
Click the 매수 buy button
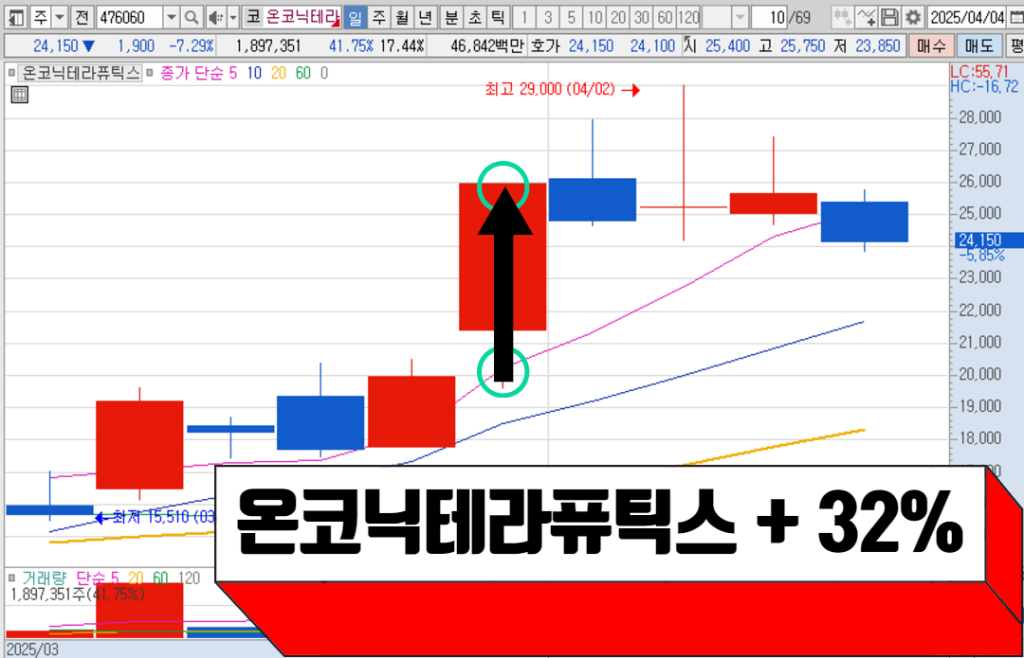[931, 46]
